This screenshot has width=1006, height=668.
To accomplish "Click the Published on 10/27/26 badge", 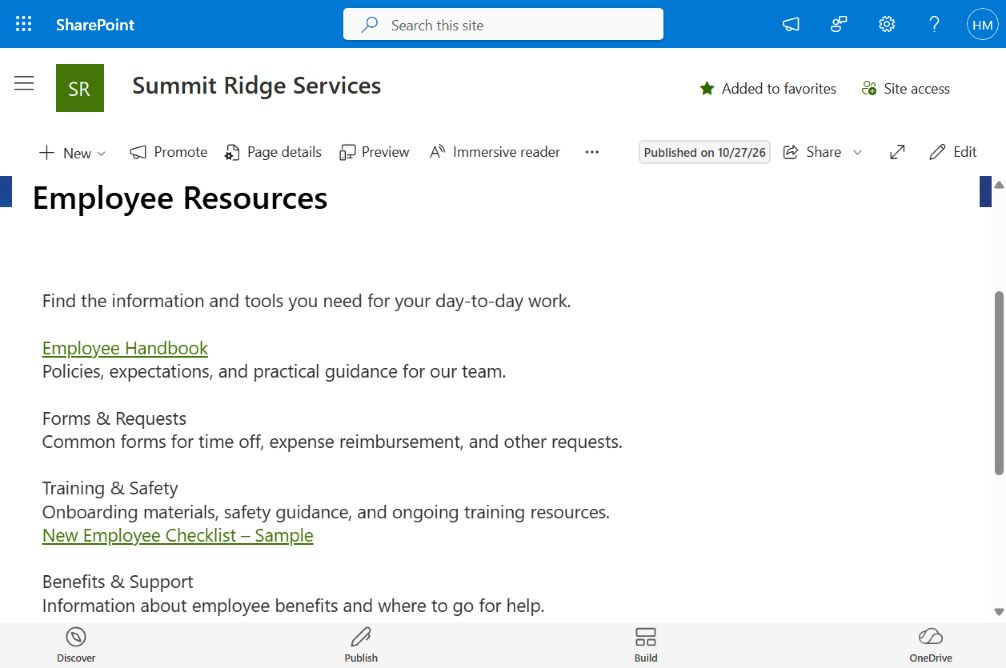I will point(704,152).
